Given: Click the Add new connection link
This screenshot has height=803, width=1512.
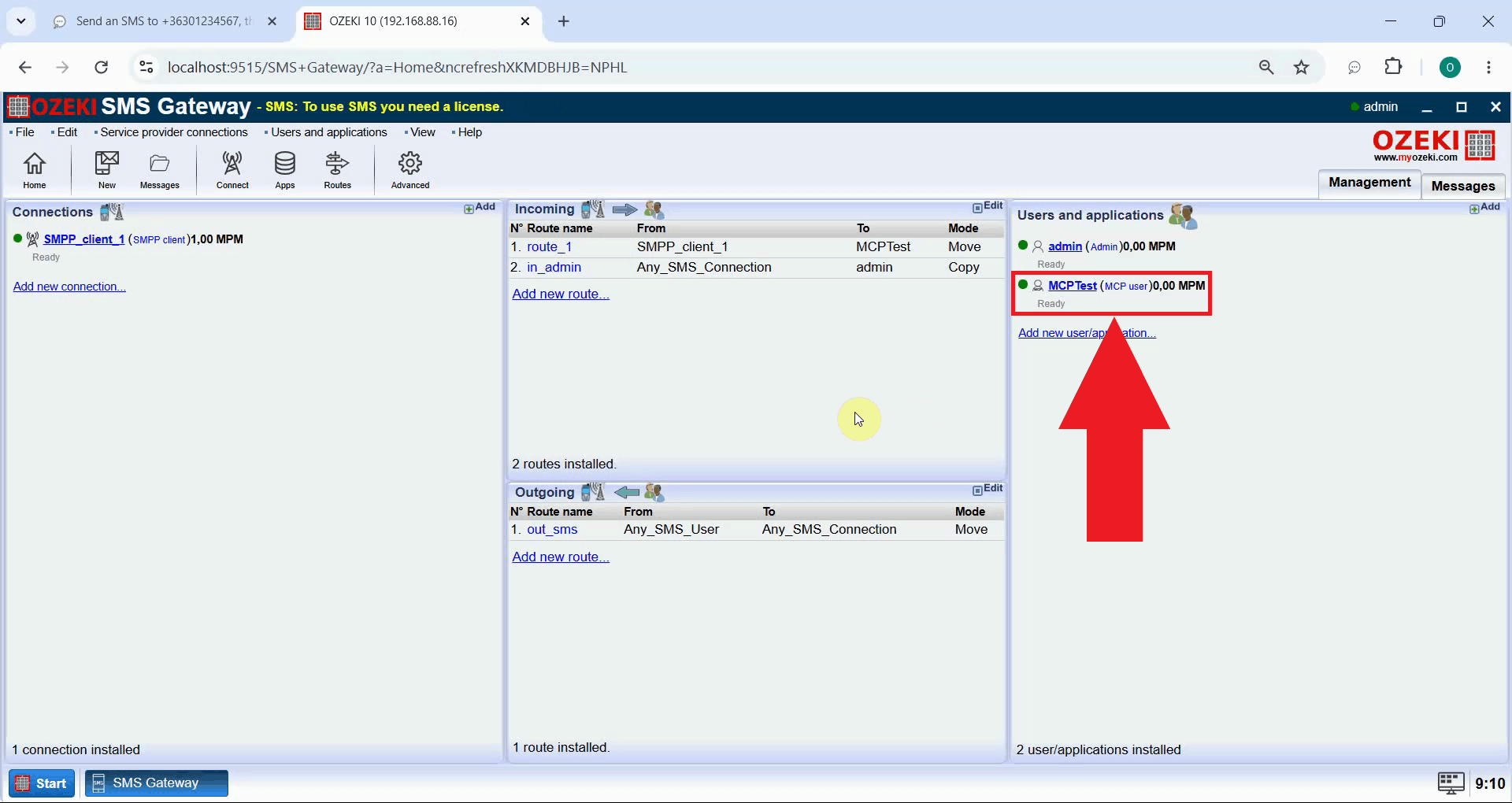Looking at the screenshot, I should (69, 287).
